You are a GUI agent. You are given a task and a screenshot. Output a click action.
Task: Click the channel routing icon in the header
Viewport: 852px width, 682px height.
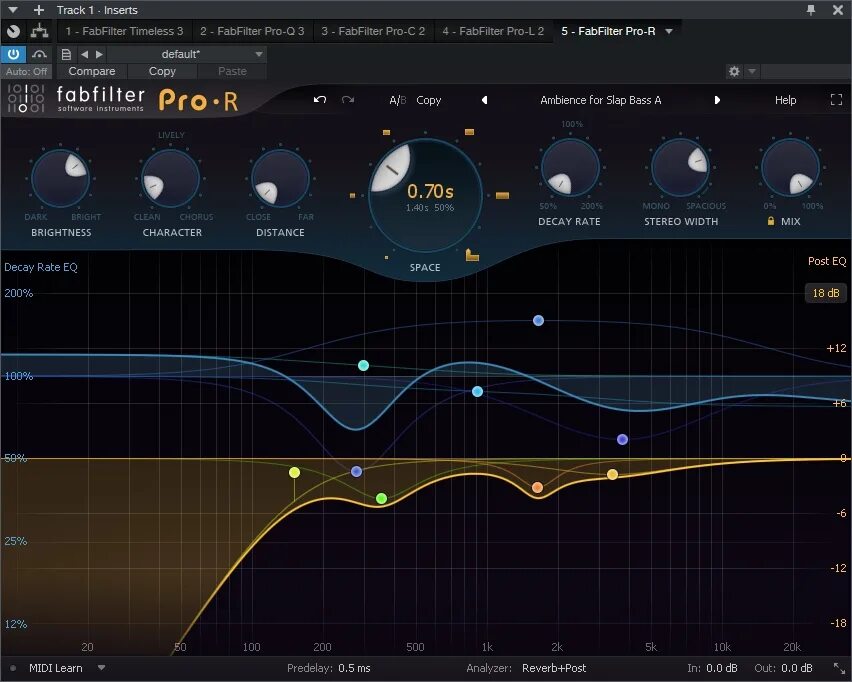[x=39, y=31]
